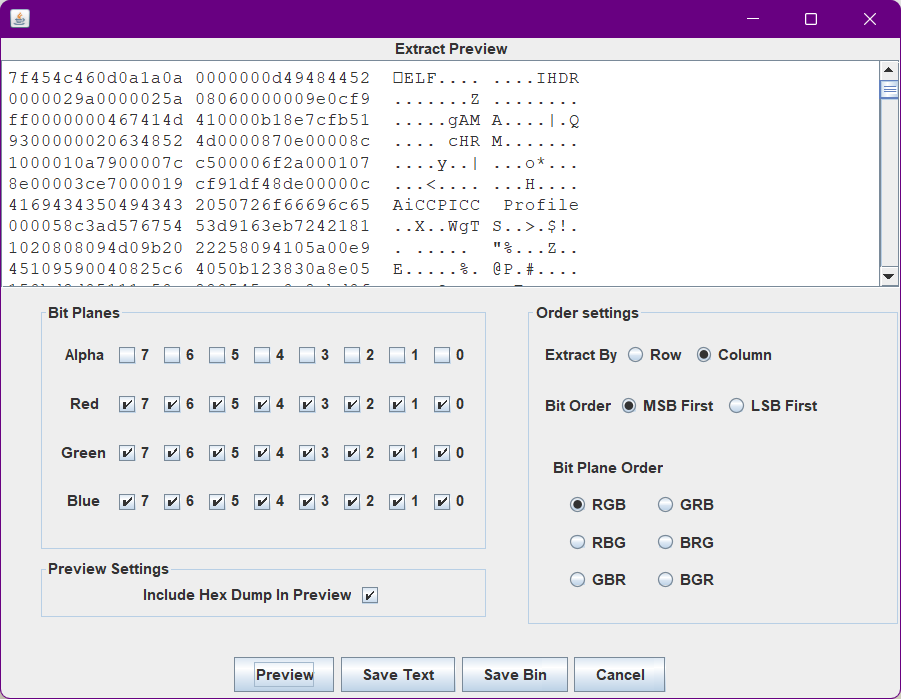The width and height of the screenshot is (901, 699).
Task: Click the scroll down arrow in preview
Action: pos(888,276)
